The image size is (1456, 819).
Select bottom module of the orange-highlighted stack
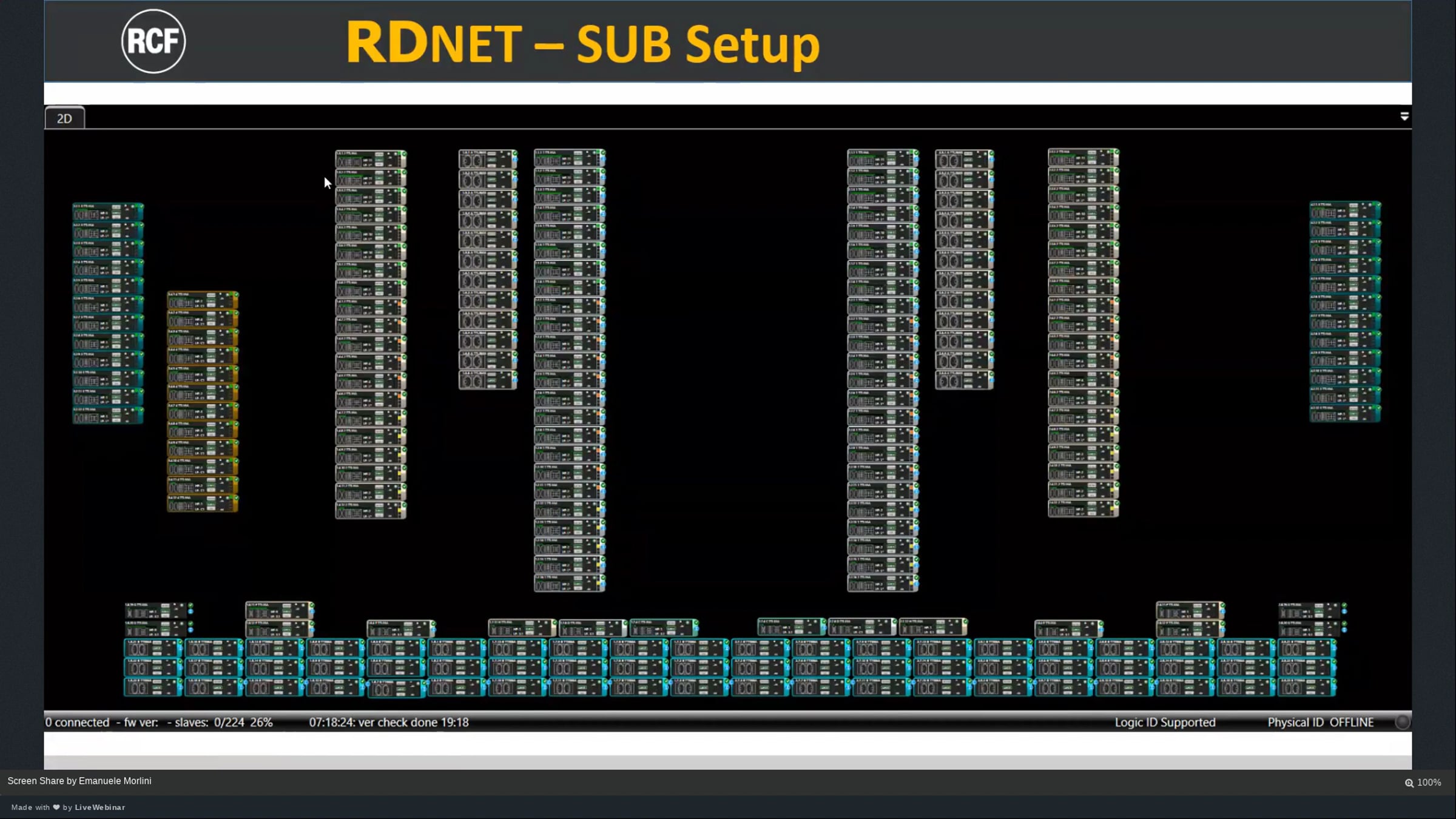pos(202,503)
